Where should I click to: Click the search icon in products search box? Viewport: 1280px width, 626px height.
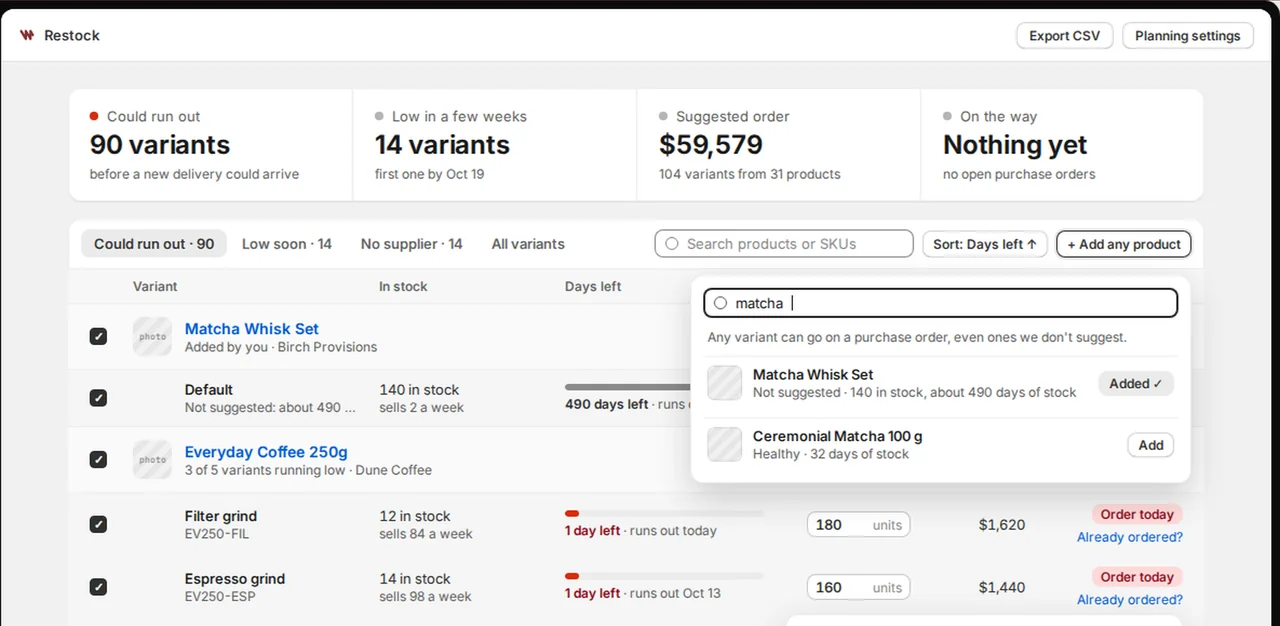[672, 244]
